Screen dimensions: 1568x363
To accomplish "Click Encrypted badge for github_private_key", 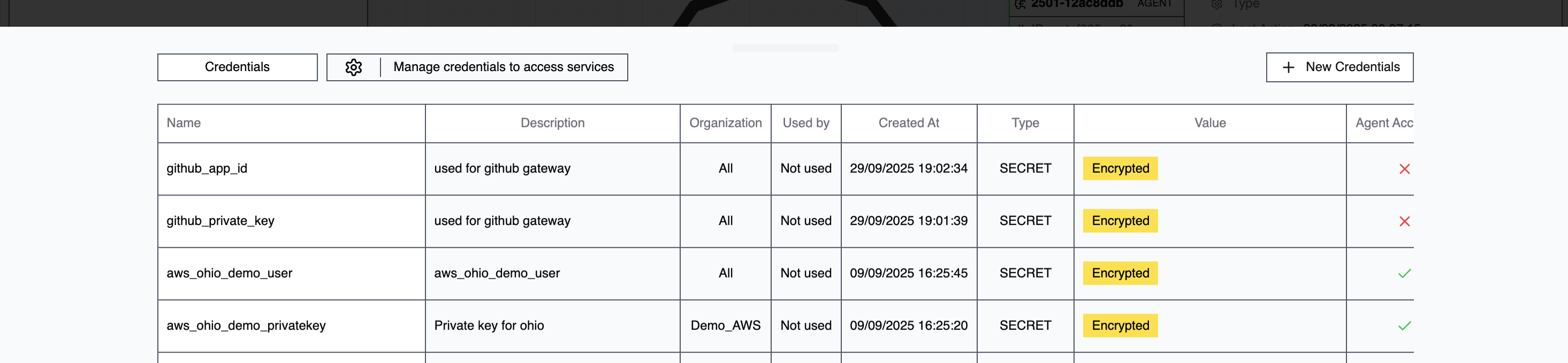I will click(1121, 221).
